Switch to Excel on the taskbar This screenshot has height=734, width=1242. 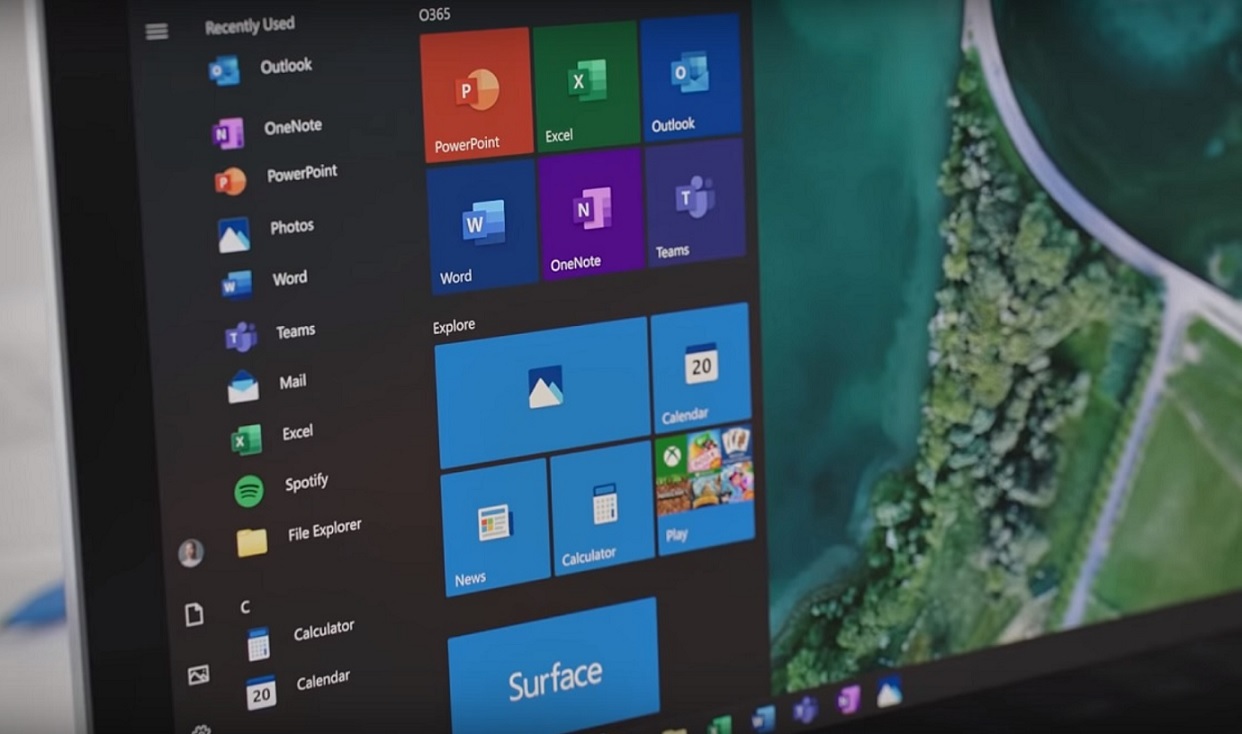[720, 725]
